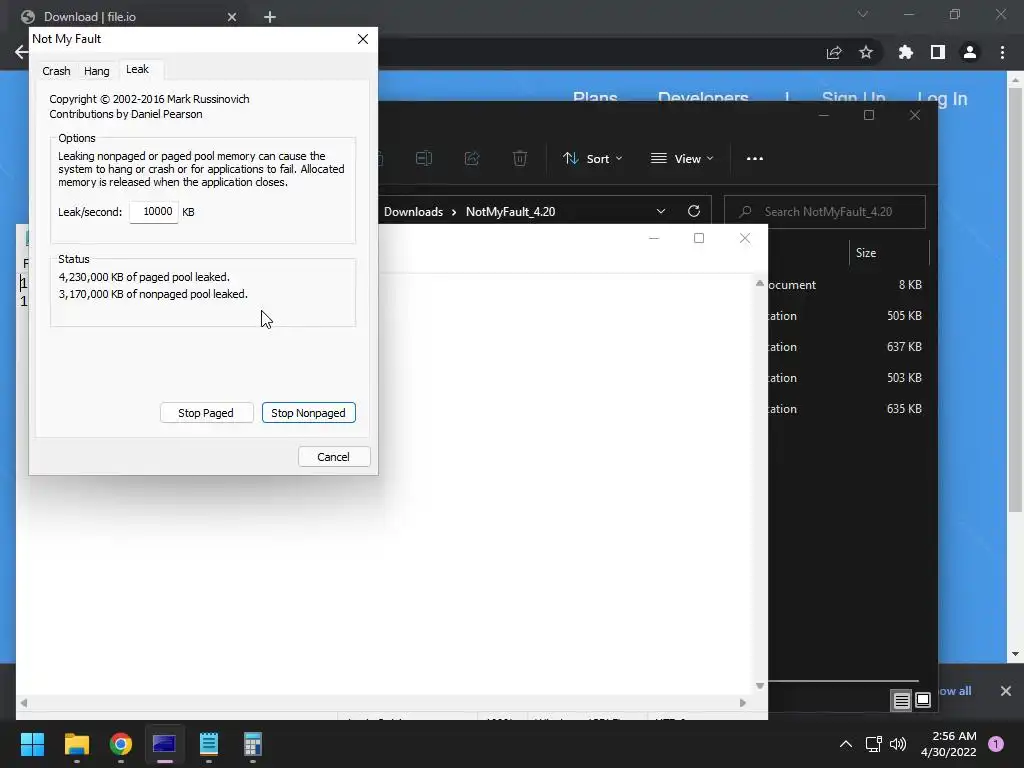1024x768 pixels.
Task: Close the Download file.io browser tab
Action: click(232, 17)
